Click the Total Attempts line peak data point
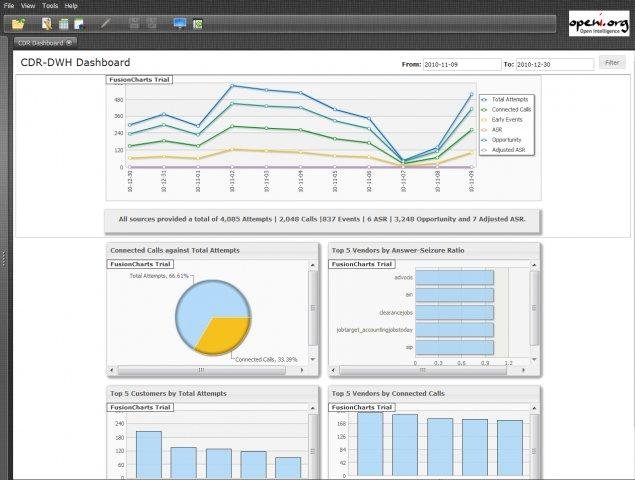This screenshot has width=635, height=480. 232,85
